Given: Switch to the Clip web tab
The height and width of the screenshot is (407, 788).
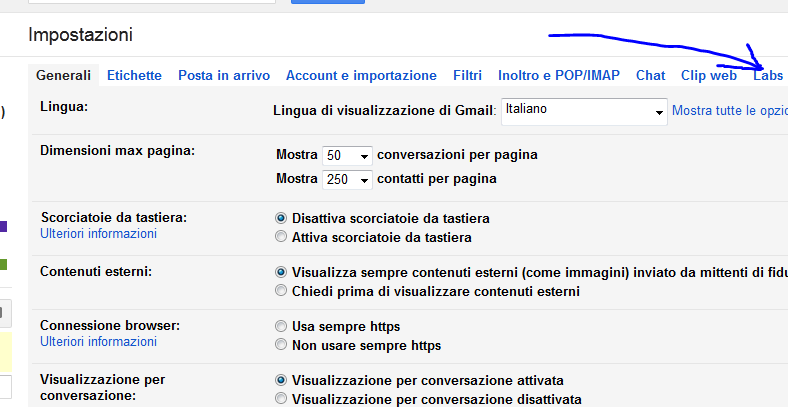Looking at the screenshot, I should pyautogui.click(x=708, y=75).
